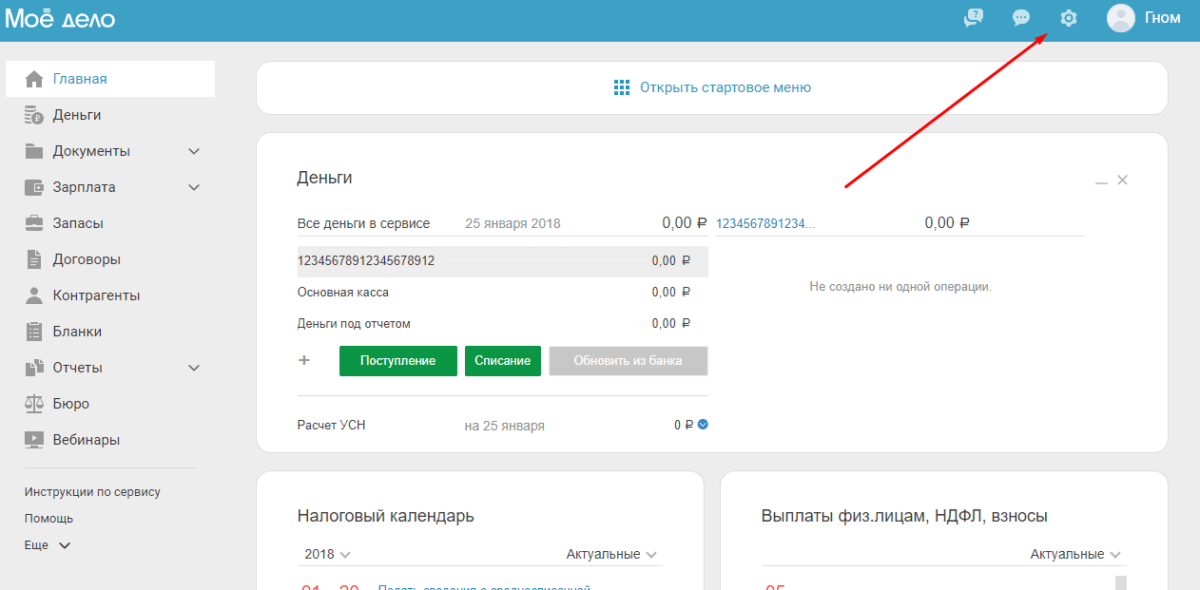1200x590 pixels.
Task: Click the user avatar icon
Action: click(x=1121, y=18)
